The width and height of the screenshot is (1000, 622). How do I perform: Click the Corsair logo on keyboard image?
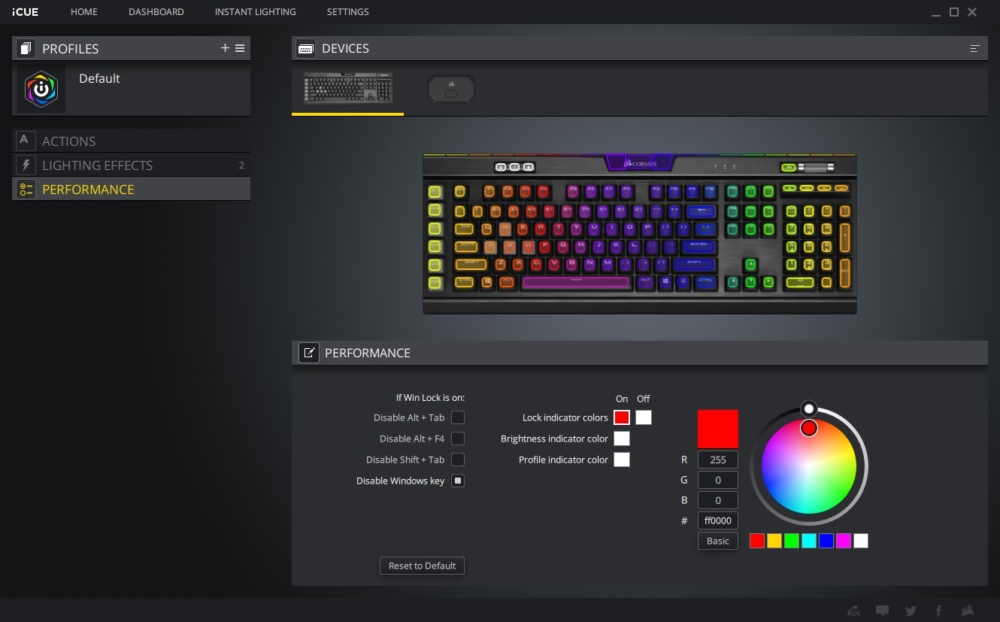click(x=639, y=163)
